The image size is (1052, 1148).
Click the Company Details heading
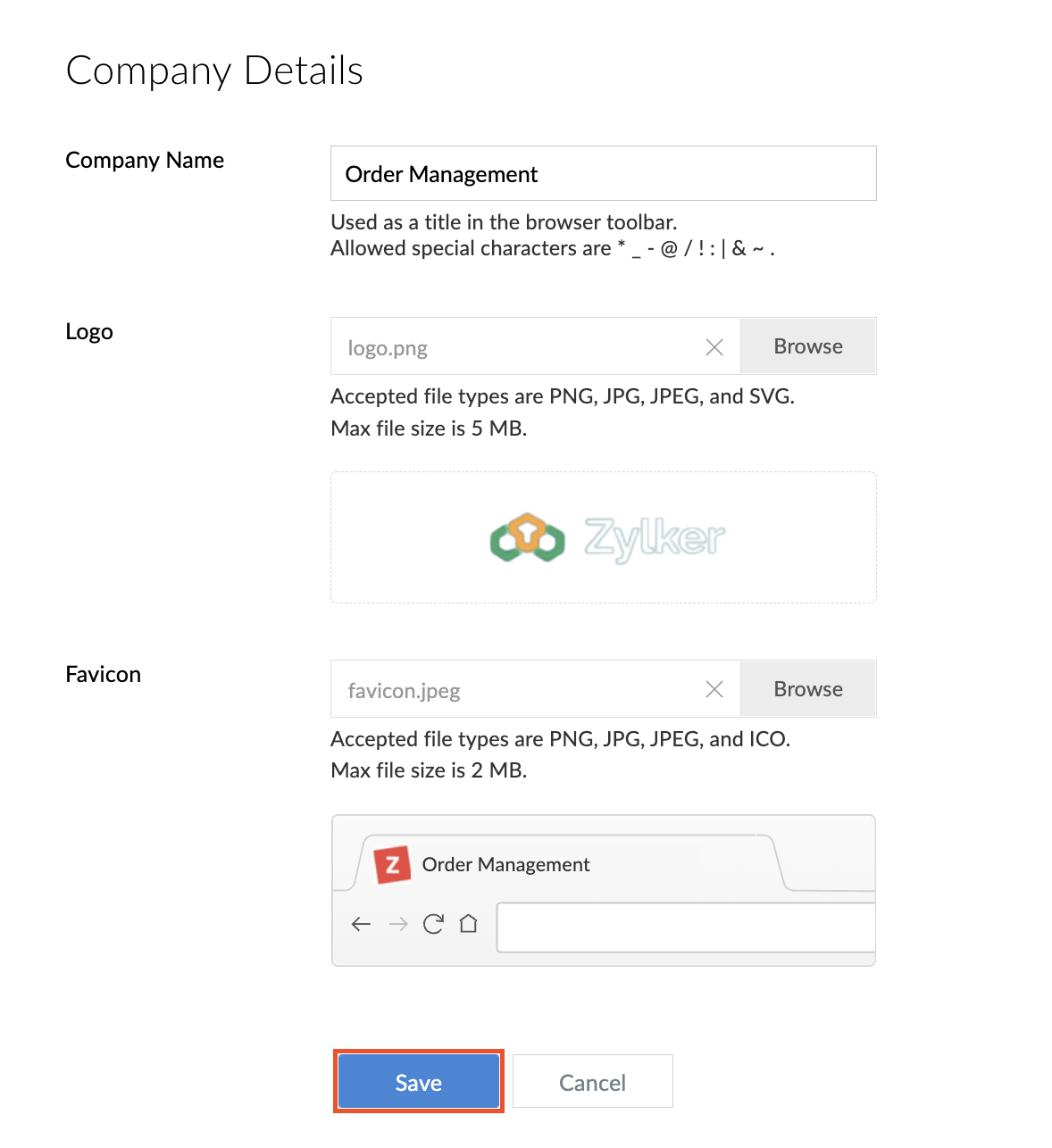pos(214,71)
